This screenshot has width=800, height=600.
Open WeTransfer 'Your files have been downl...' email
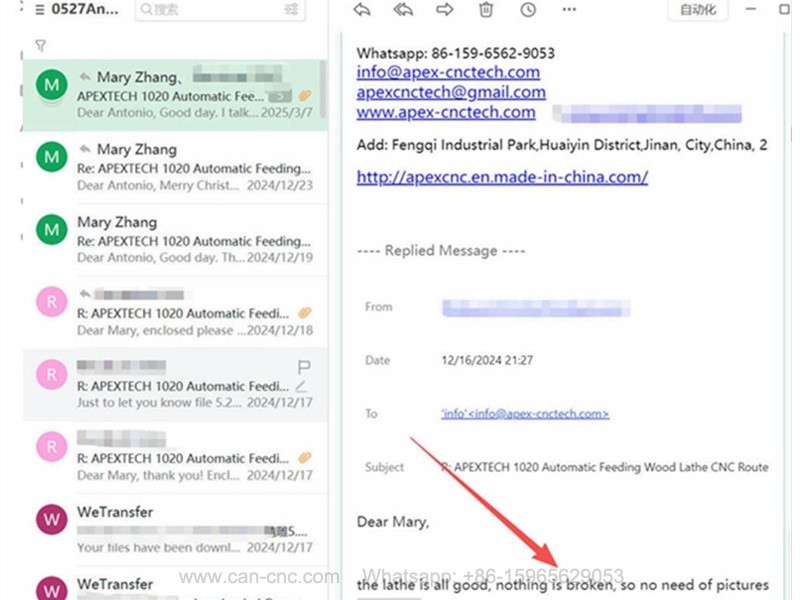tap(175, 530)
